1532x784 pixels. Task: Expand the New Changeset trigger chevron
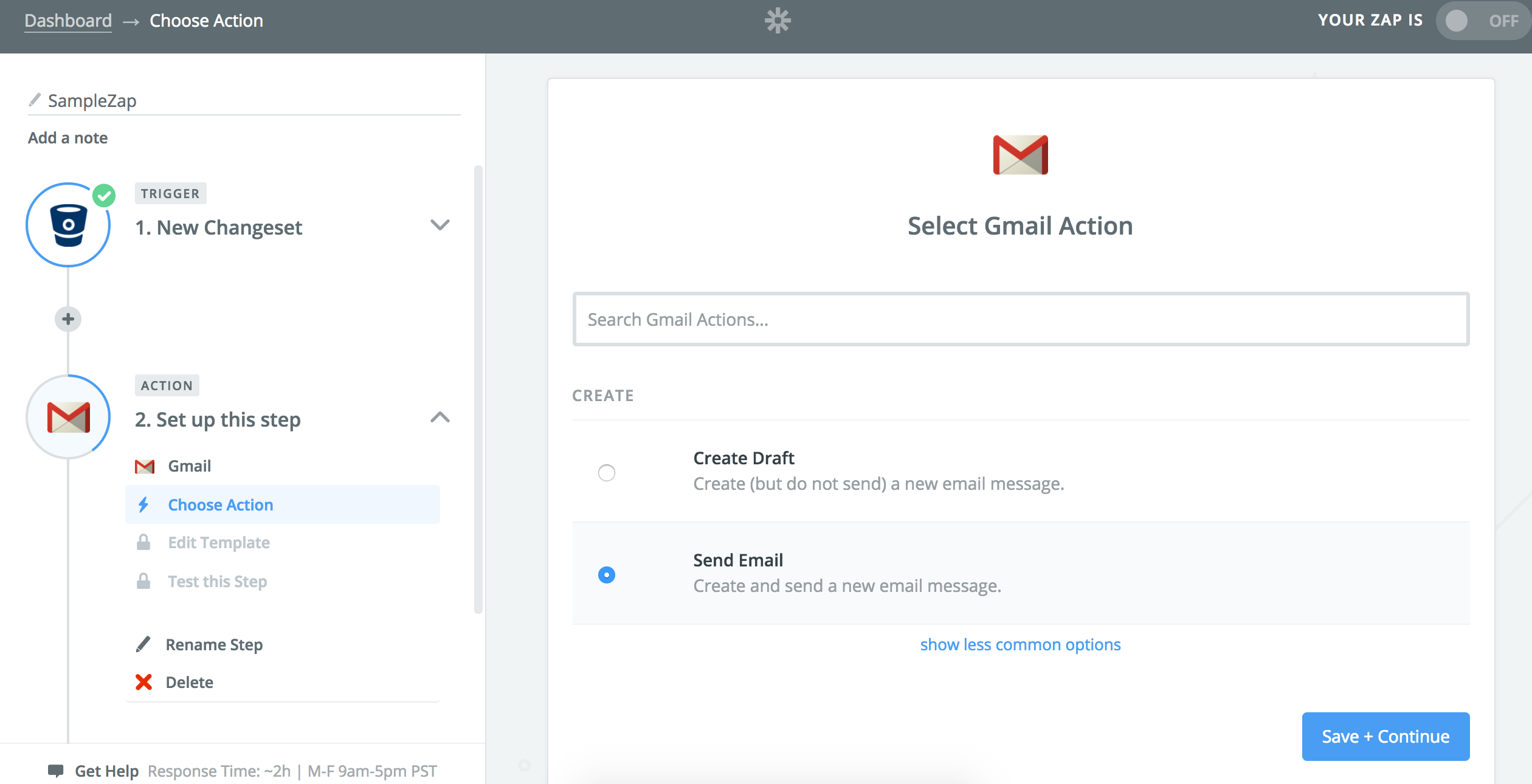[440, 225]
